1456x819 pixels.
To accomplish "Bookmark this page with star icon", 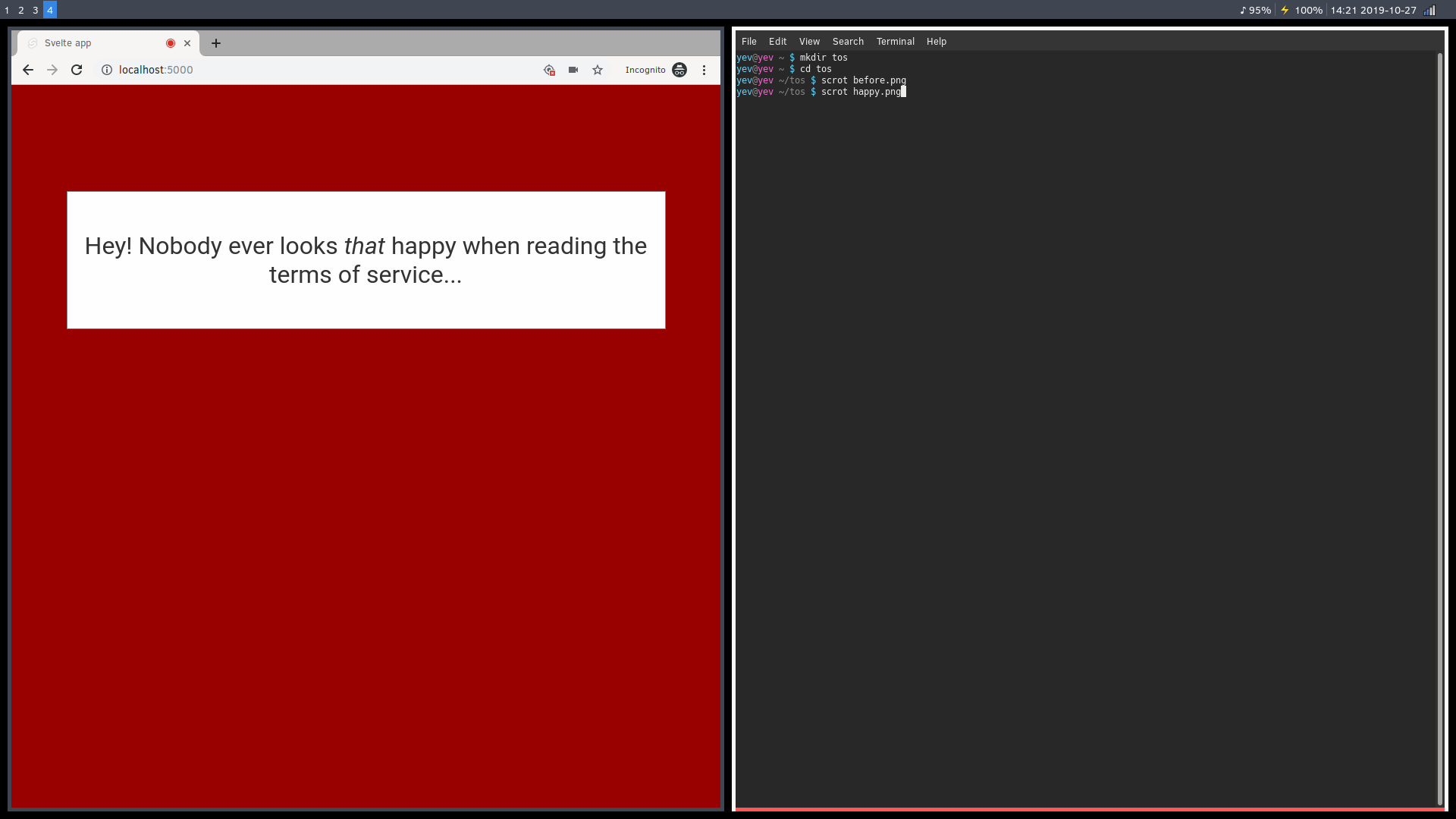I will tap(598, 70).
